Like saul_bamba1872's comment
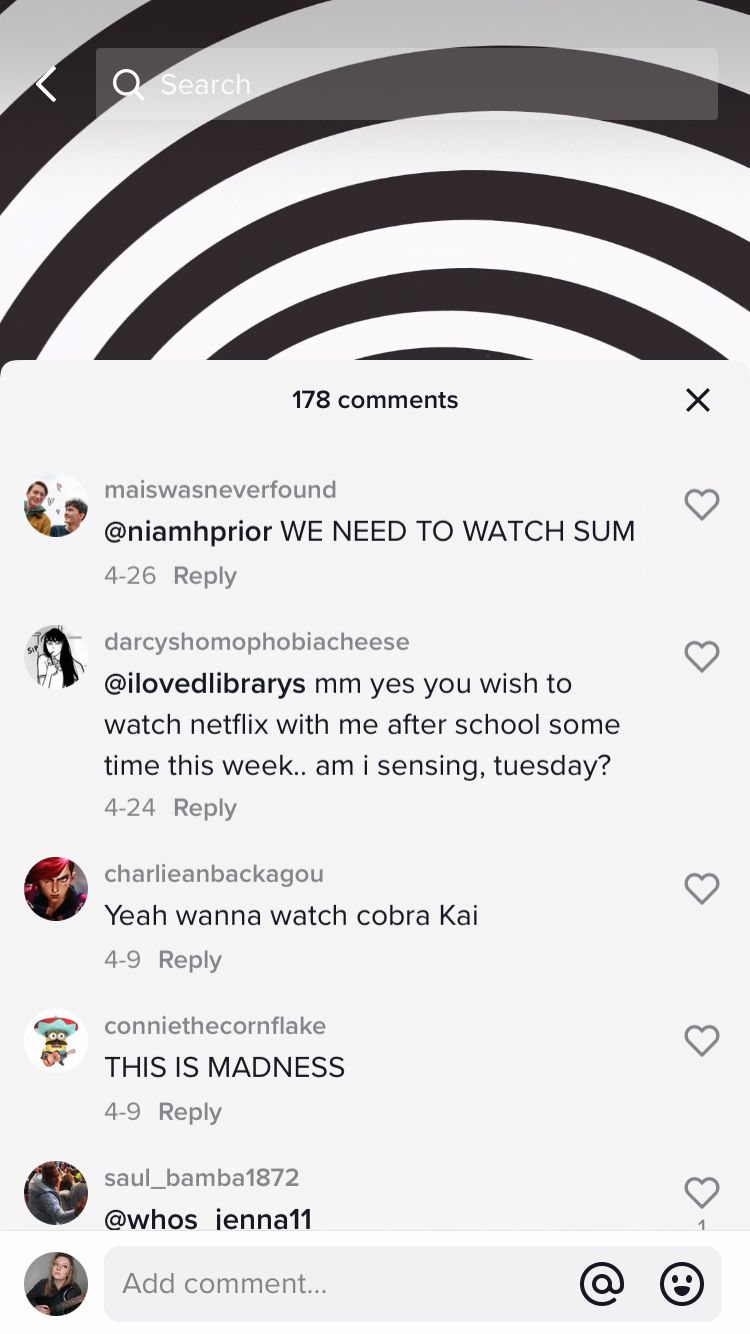The width and height of the screenshot is (750, 1334). point(702,1192)
